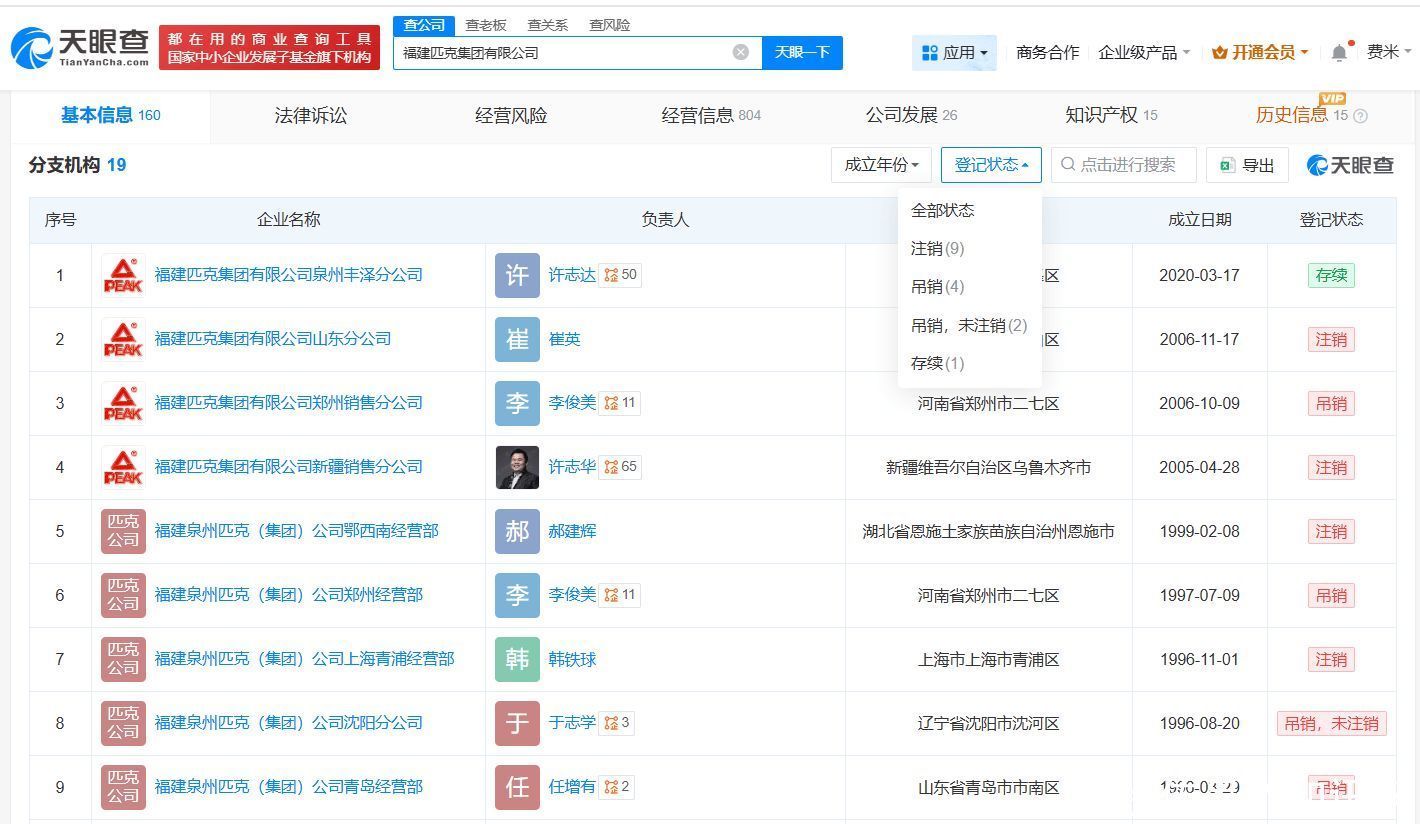Filter branches by 存续(1)

click(x=938, y=363)
